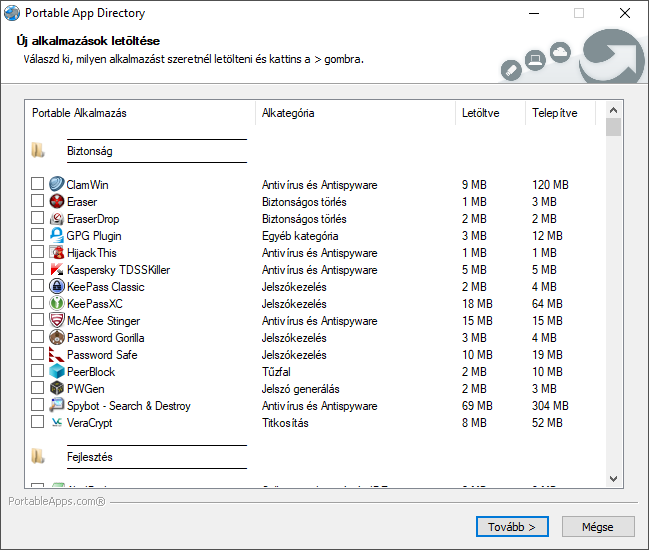The image size is (649, 550).
Task: Click the 69 MB download size
Action: point(477,406)
